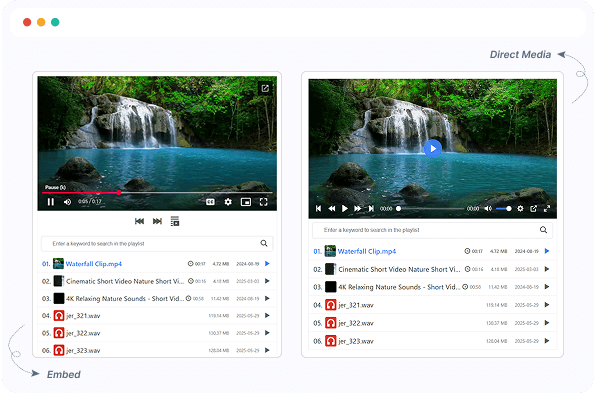The height and width of the screenshot is (393, 597).
Task: Play jer_322.wav arrow in Direct Media playlist
Action: click(547, 323)
